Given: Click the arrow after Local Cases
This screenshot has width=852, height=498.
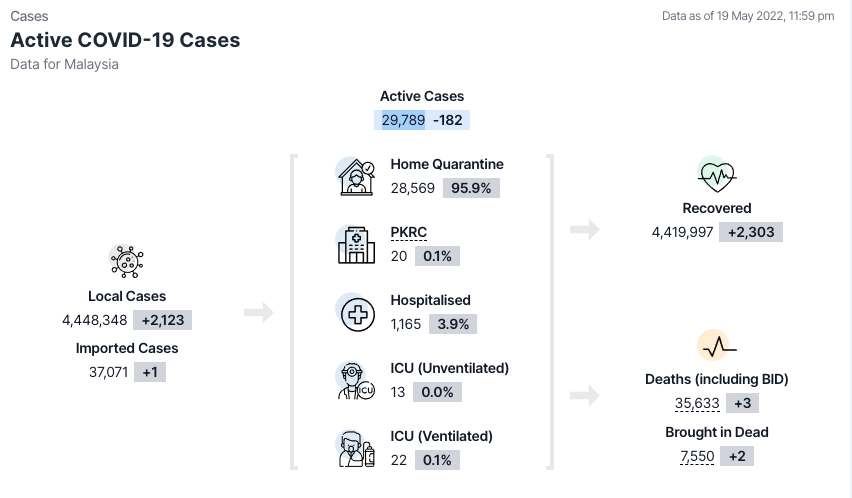Looking at the screenshot, I should click(x=258, y=313).
